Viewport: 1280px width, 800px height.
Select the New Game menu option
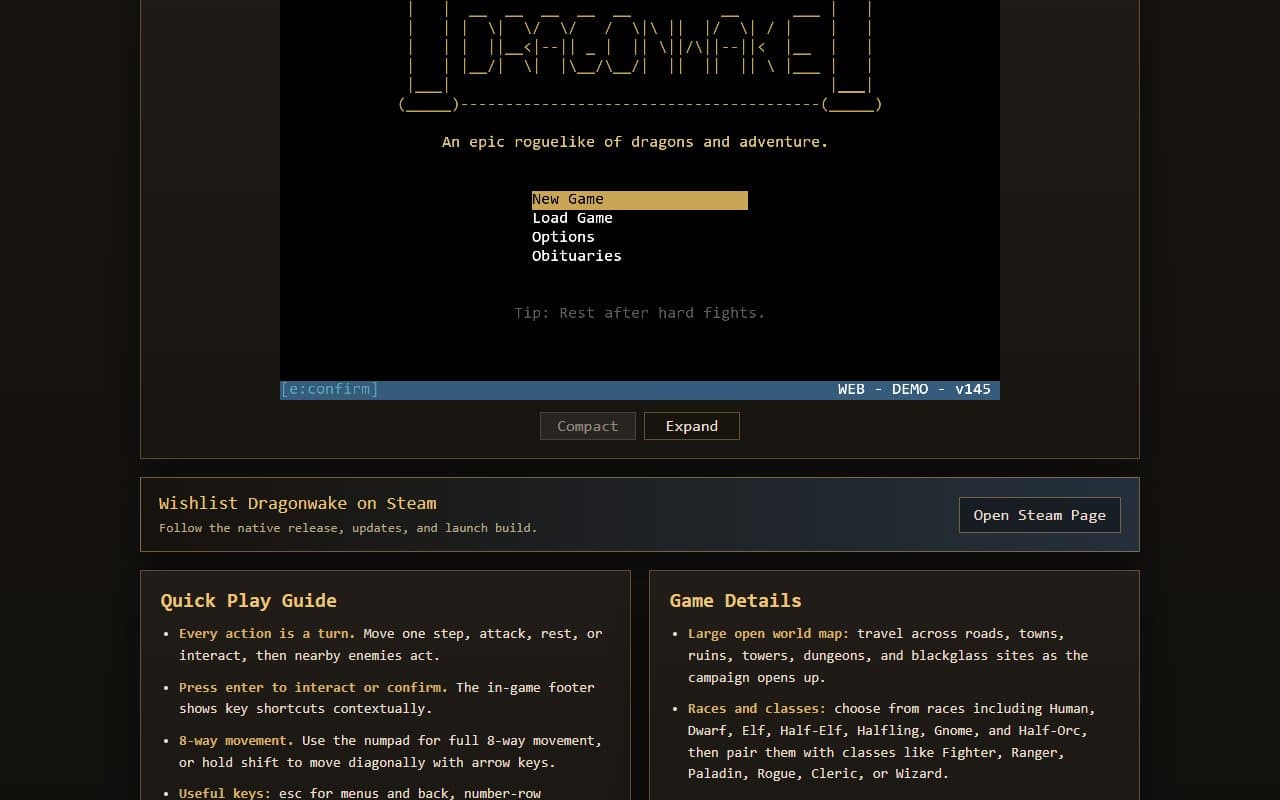click(x=639, y=200)
